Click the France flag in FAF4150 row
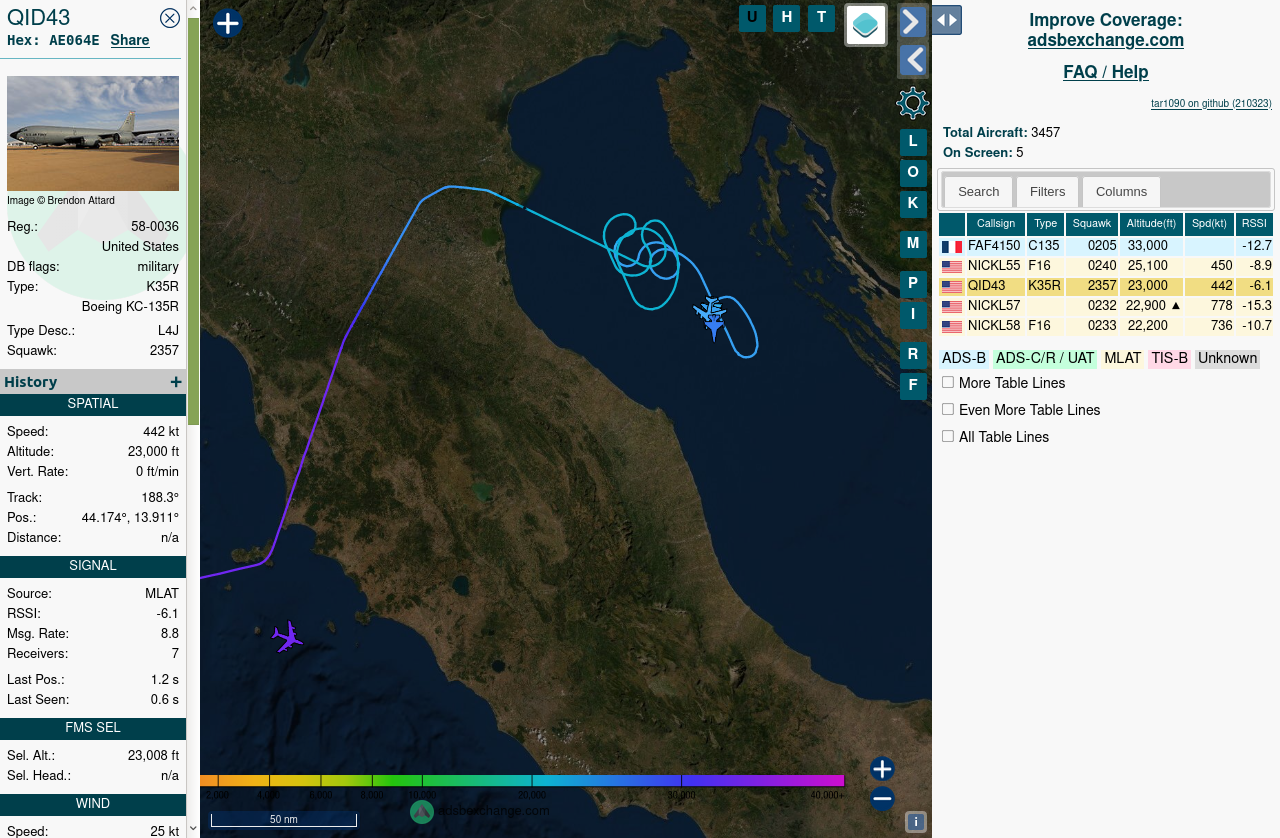The width and height of the screenshot is (1280, 838). (952, 247)
